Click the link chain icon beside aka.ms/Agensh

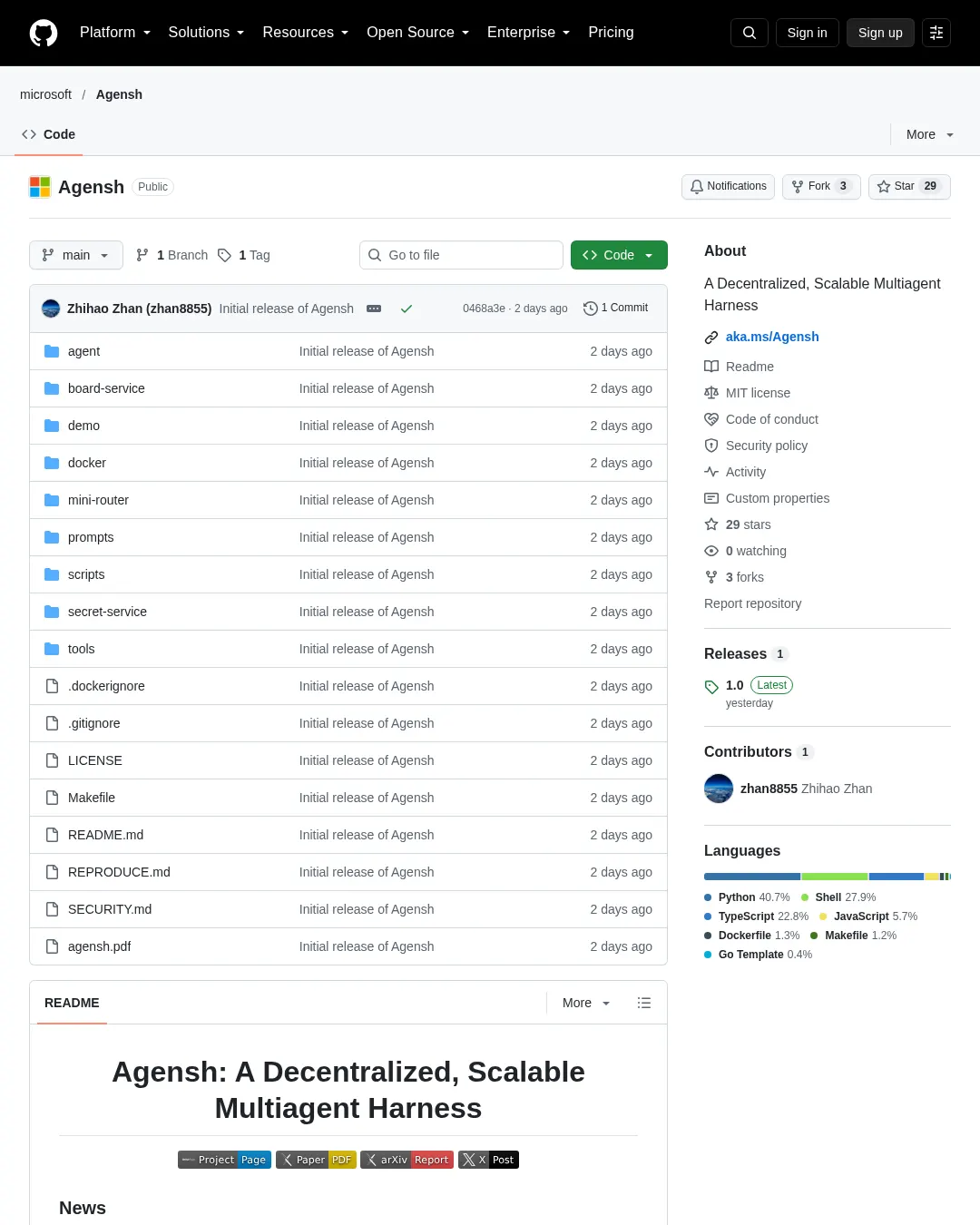click(711, 338)
